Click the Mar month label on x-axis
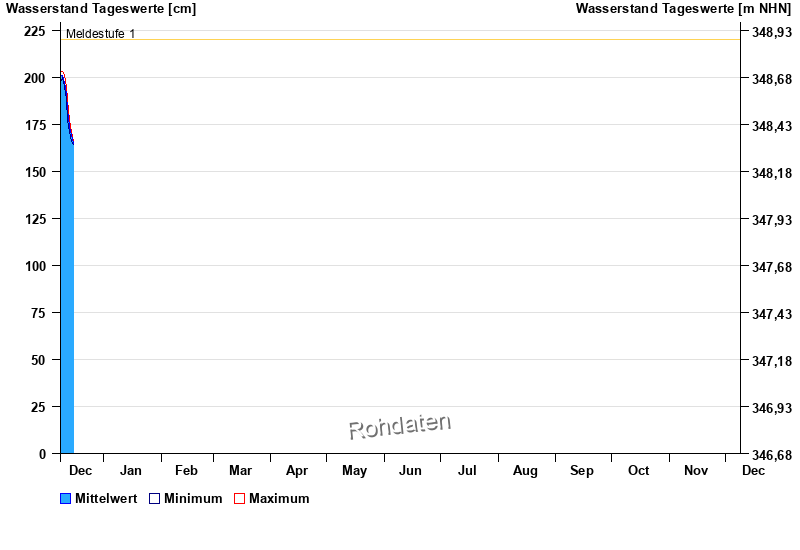This screenshot has height=550, width=800. [240, 471]
